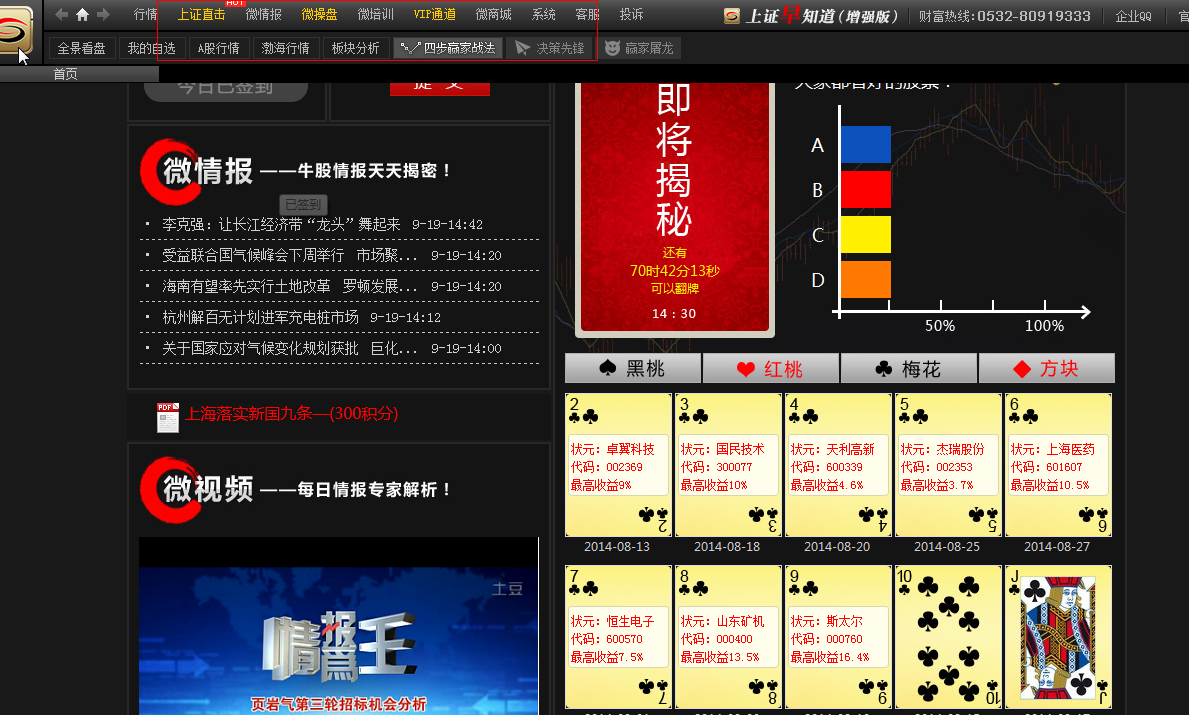Click the 10 of clubs card

pyautogui.click(x=949, y=637)
